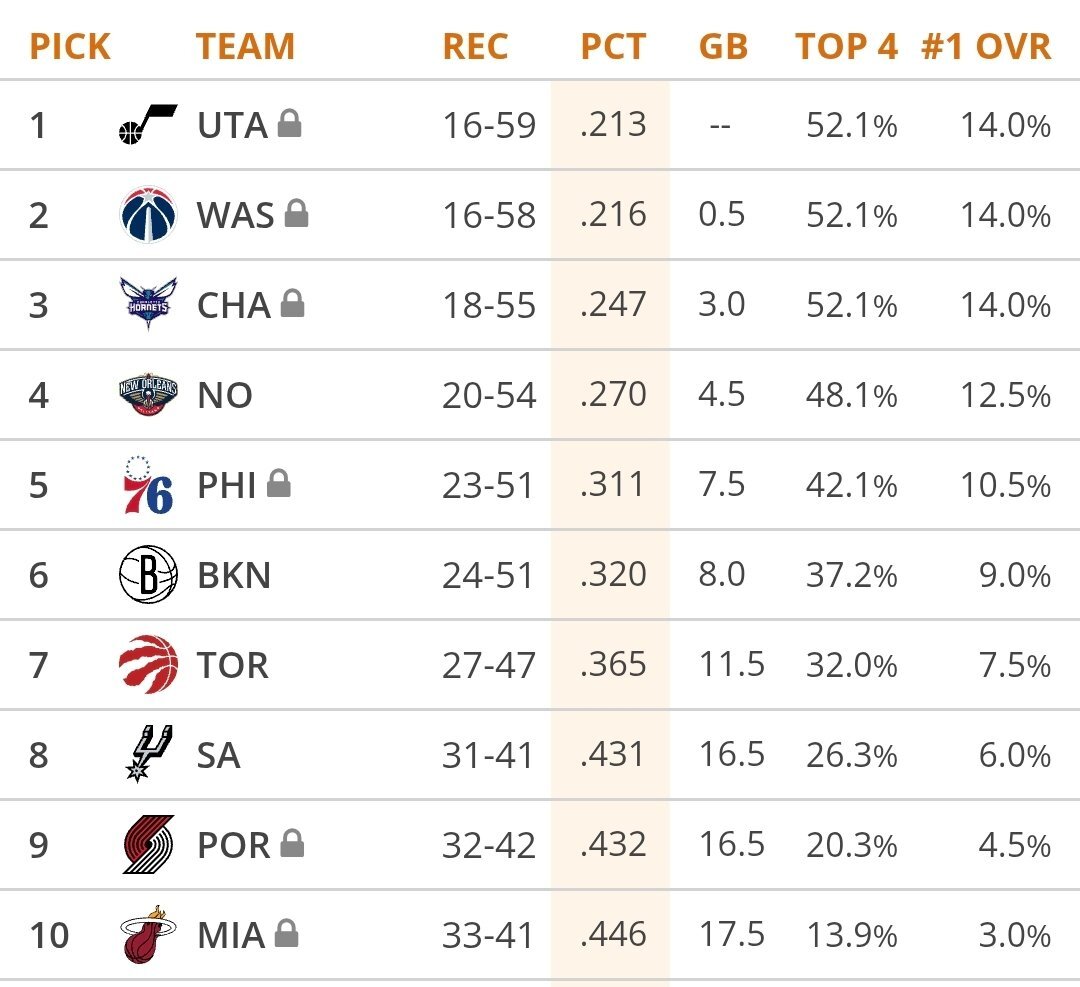The width and height of the screenshot is (1080, 987).
Task: Click the Miami Heat logo
Action: 148,935
